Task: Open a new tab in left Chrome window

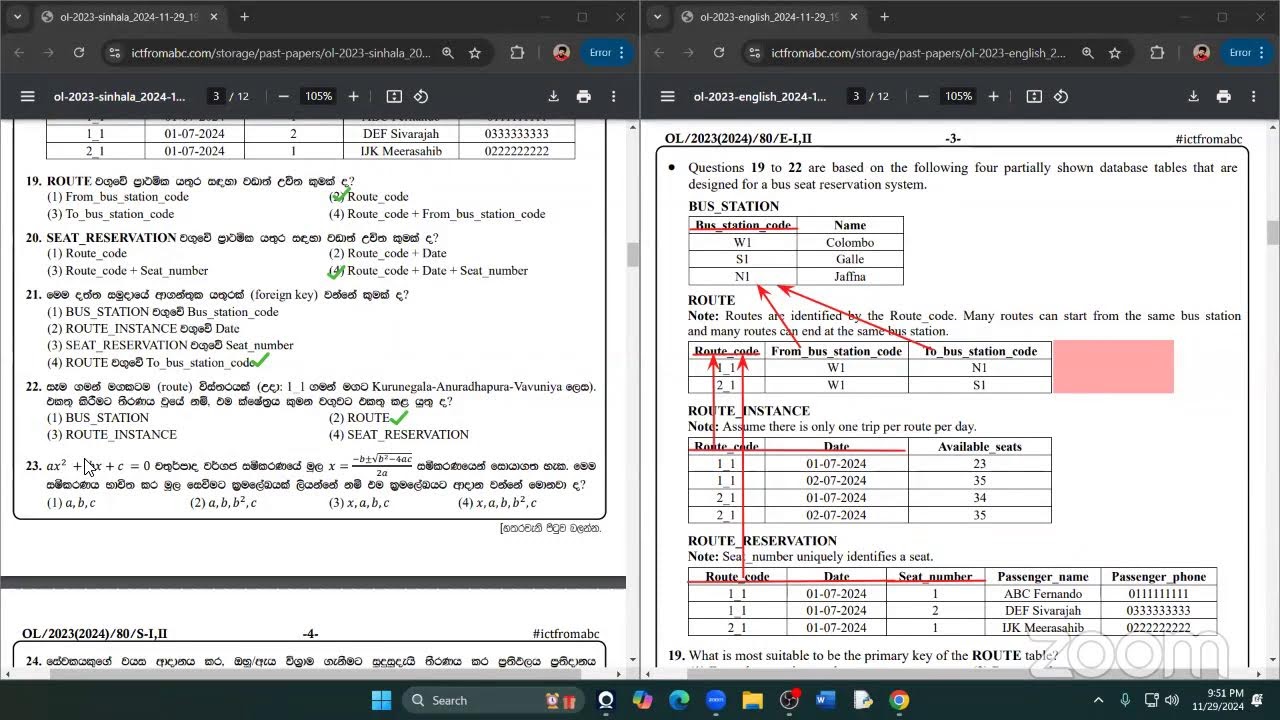Action: 244,17
